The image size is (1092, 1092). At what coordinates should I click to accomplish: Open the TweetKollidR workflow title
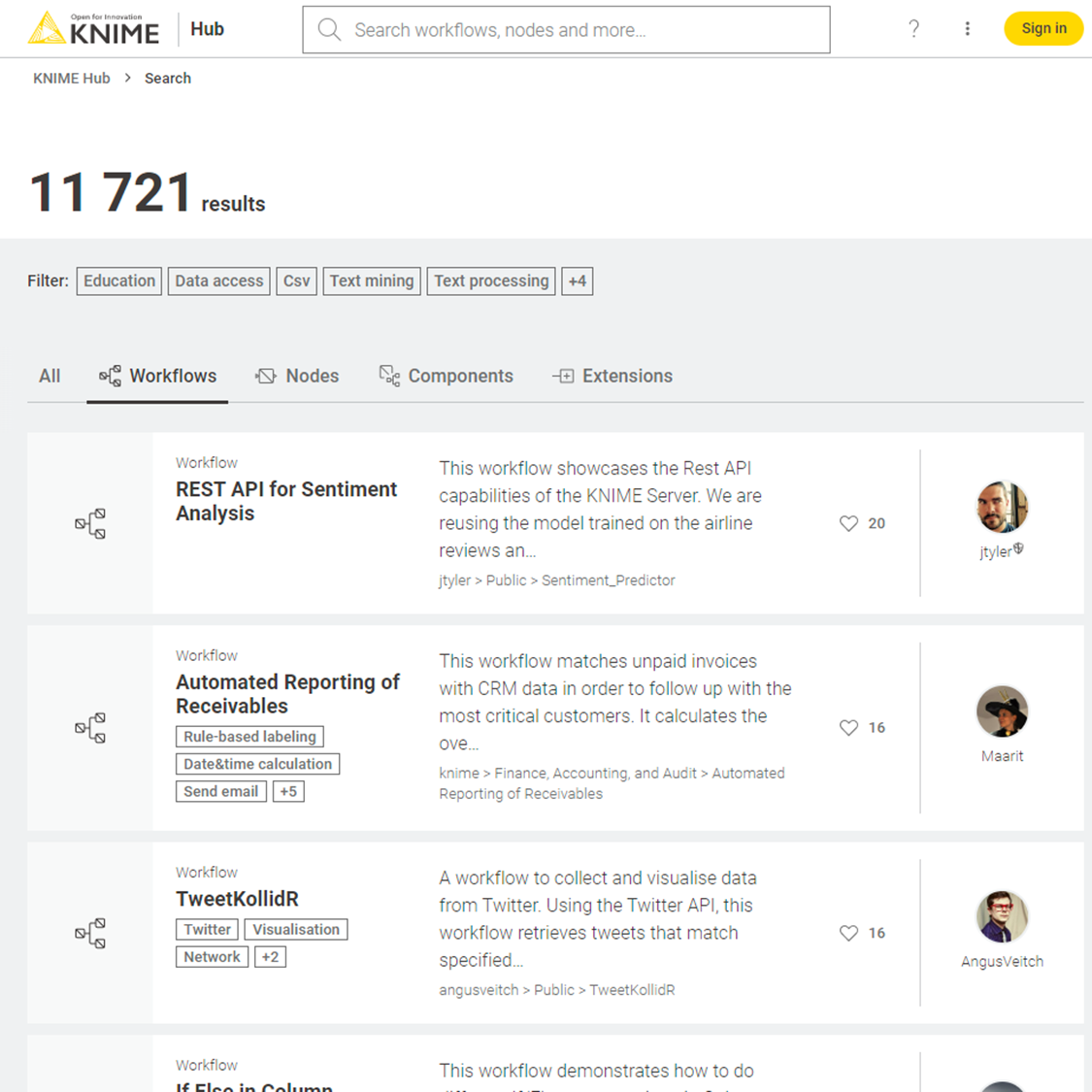pos(237,899)
